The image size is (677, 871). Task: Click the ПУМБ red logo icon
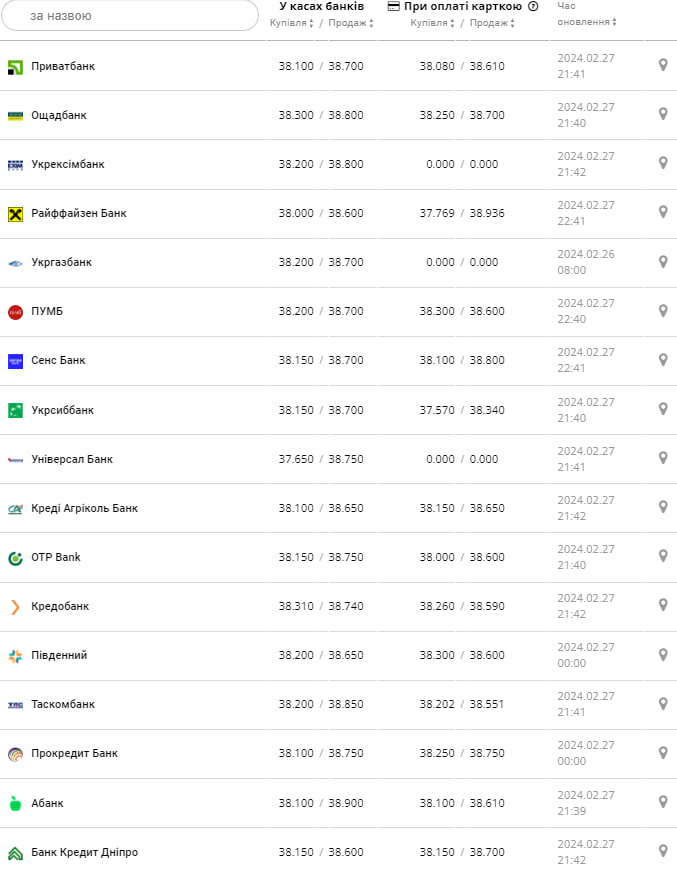(x=15, y=312)
